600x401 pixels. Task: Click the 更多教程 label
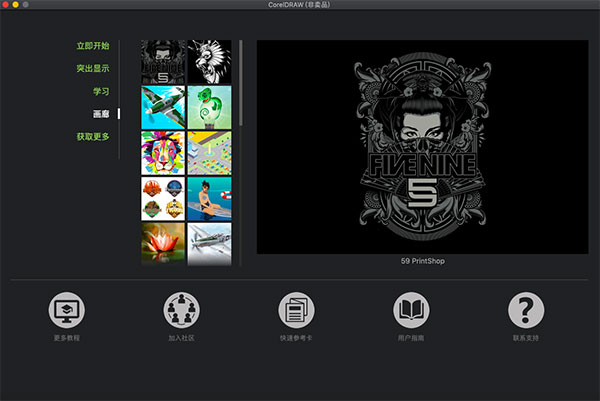(x=67, y=338)
